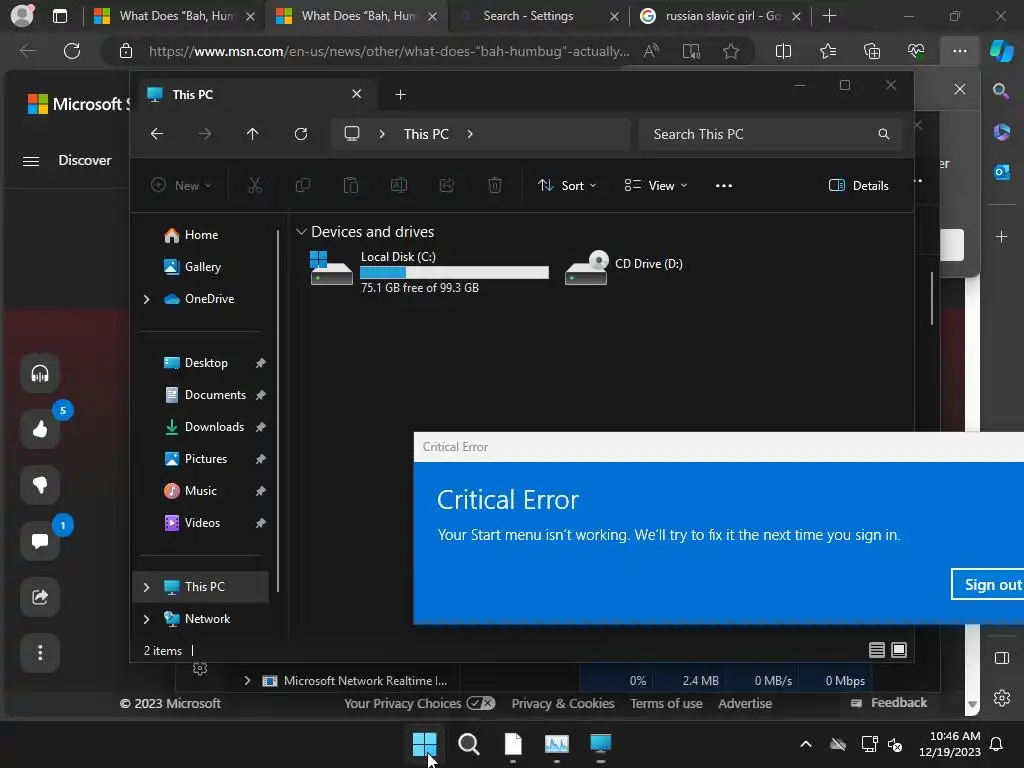Open a new Edge tab with plus button
This screenshot has width=1024, height=768.
(829, 16)
